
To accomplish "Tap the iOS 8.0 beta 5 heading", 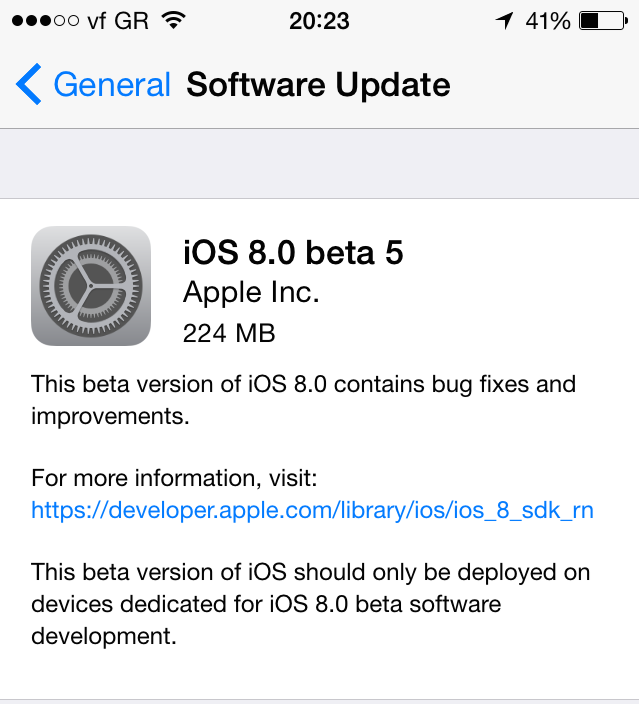I will 293,252.
